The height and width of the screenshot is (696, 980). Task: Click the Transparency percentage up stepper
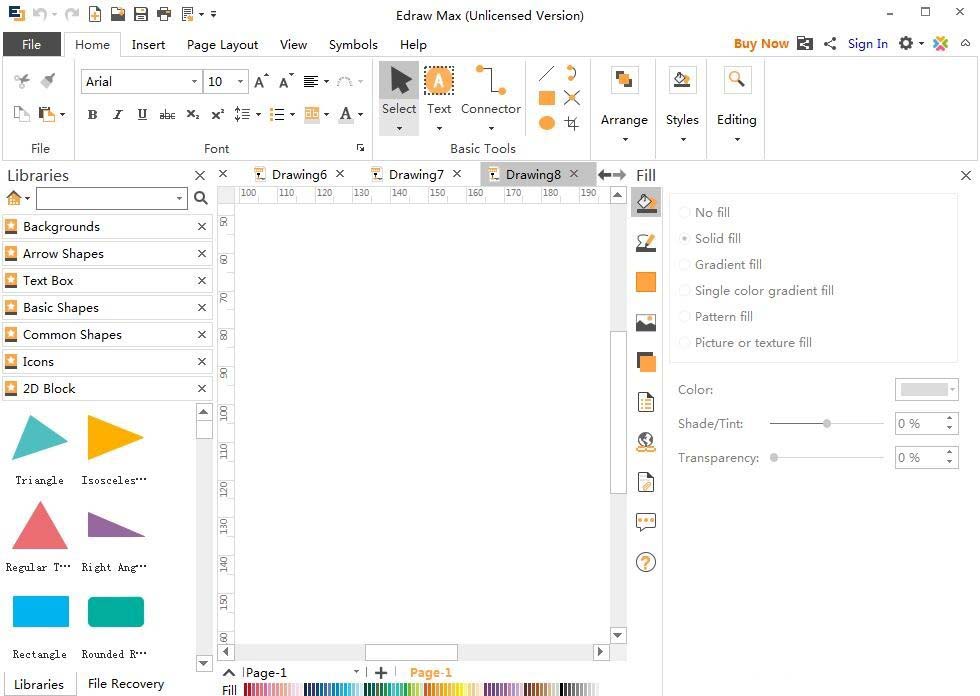click(x=949, y=453)
